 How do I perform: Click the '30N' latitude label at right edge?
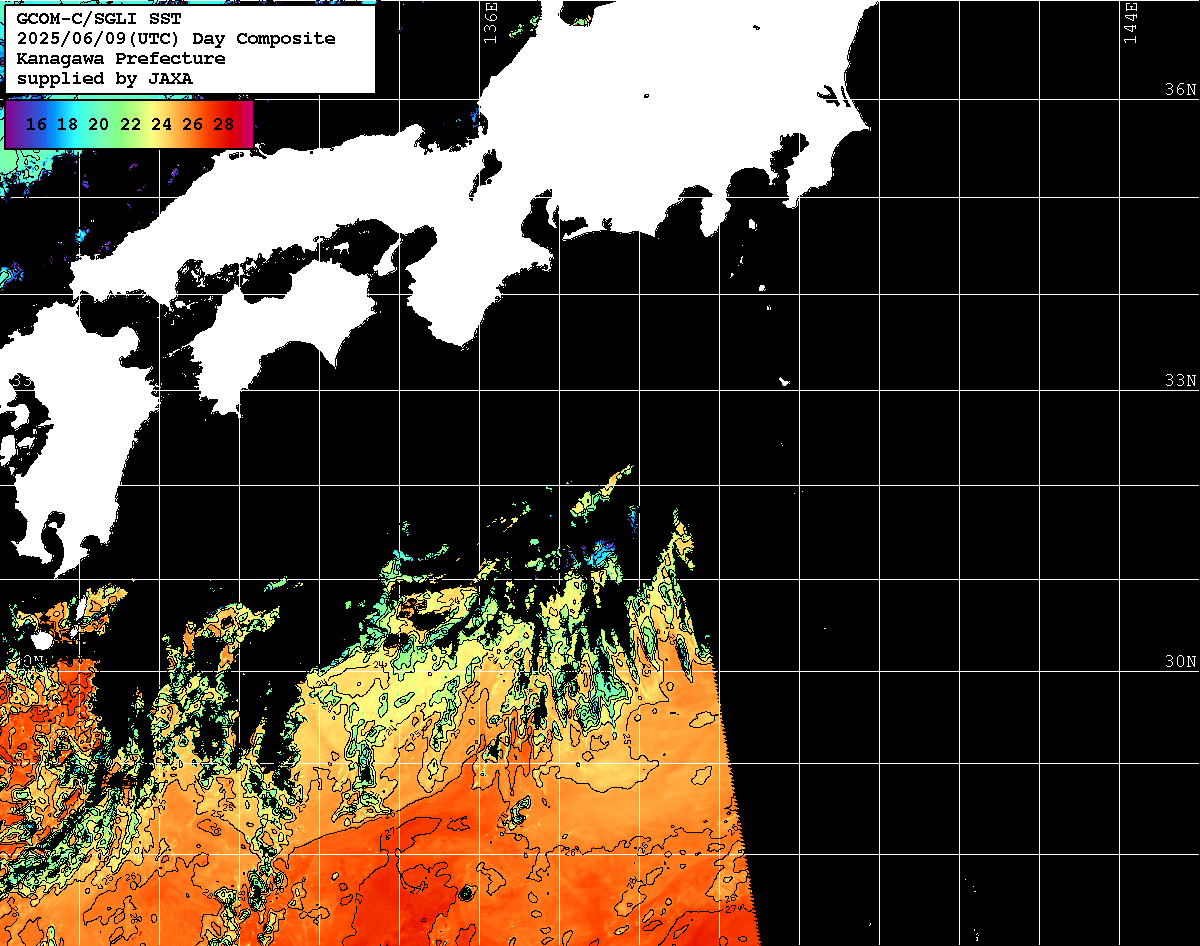[x=1180, y=662]
